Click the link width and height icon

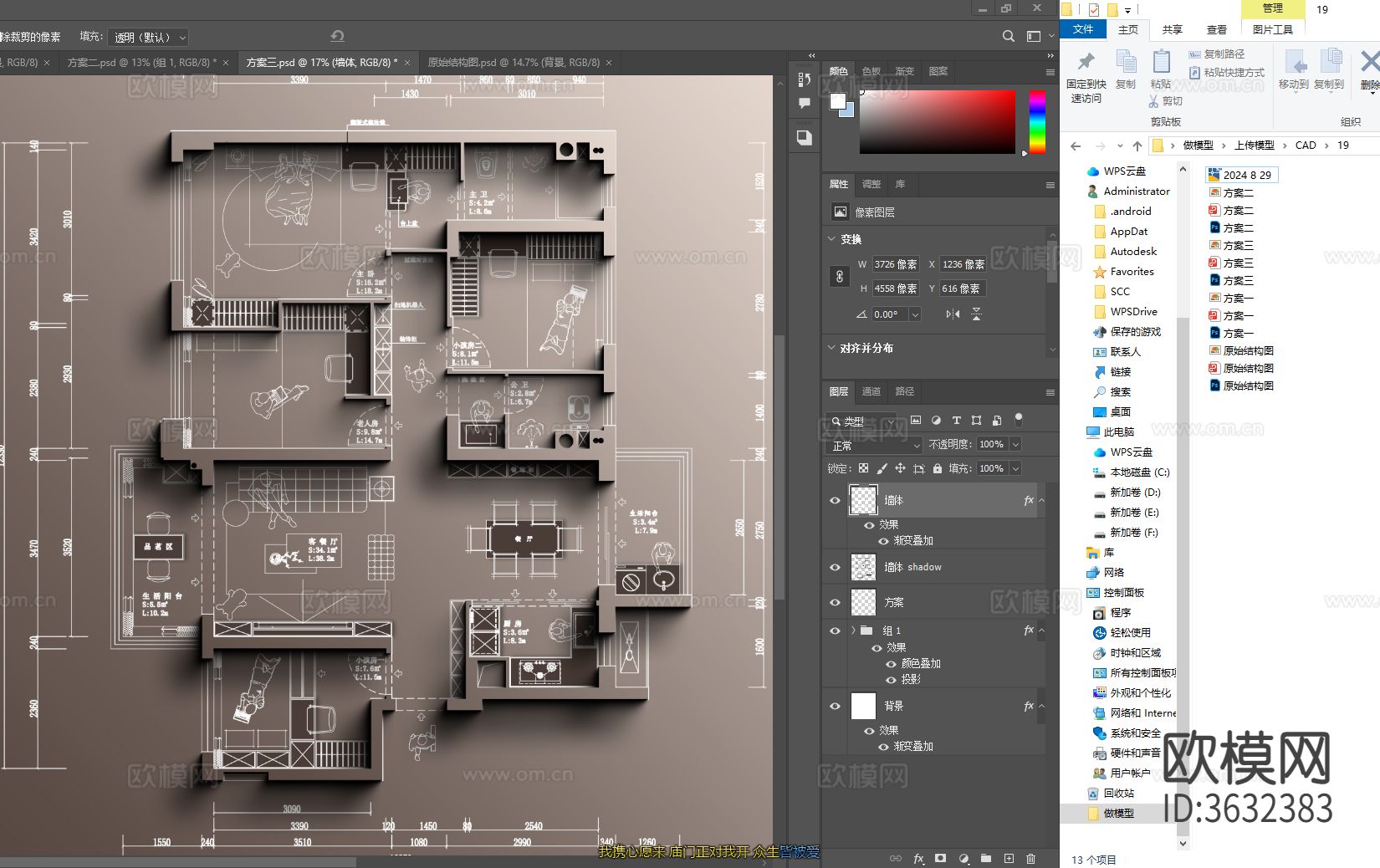840,277
